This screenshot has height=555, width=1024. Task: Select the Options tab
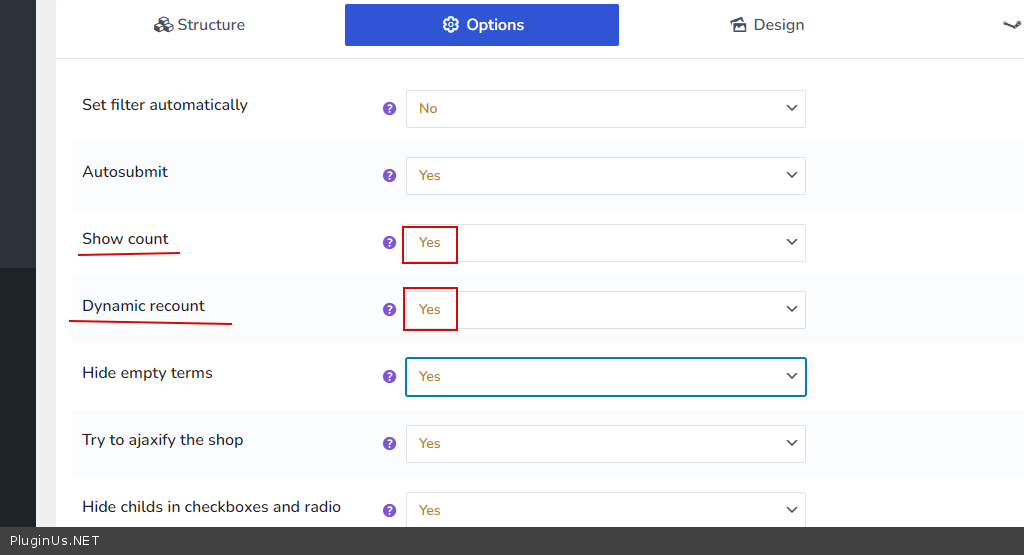click(482, 25)
